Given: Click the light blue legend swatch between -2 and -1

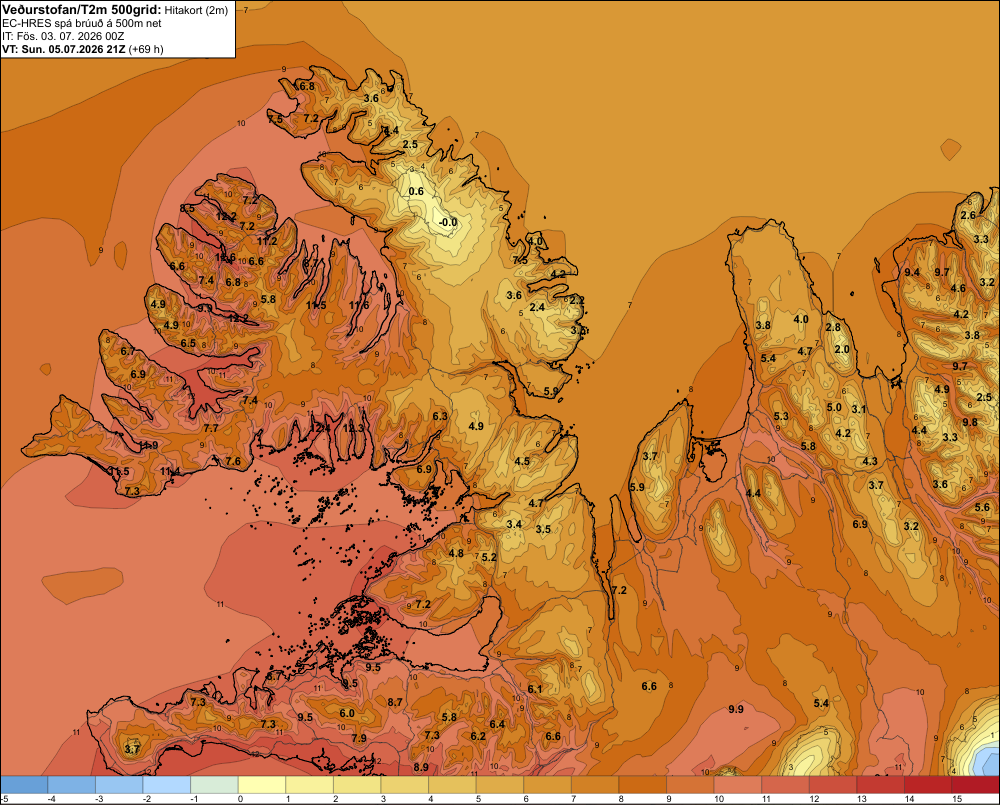Looking at the screenshot, I should (x=166, y=785).
